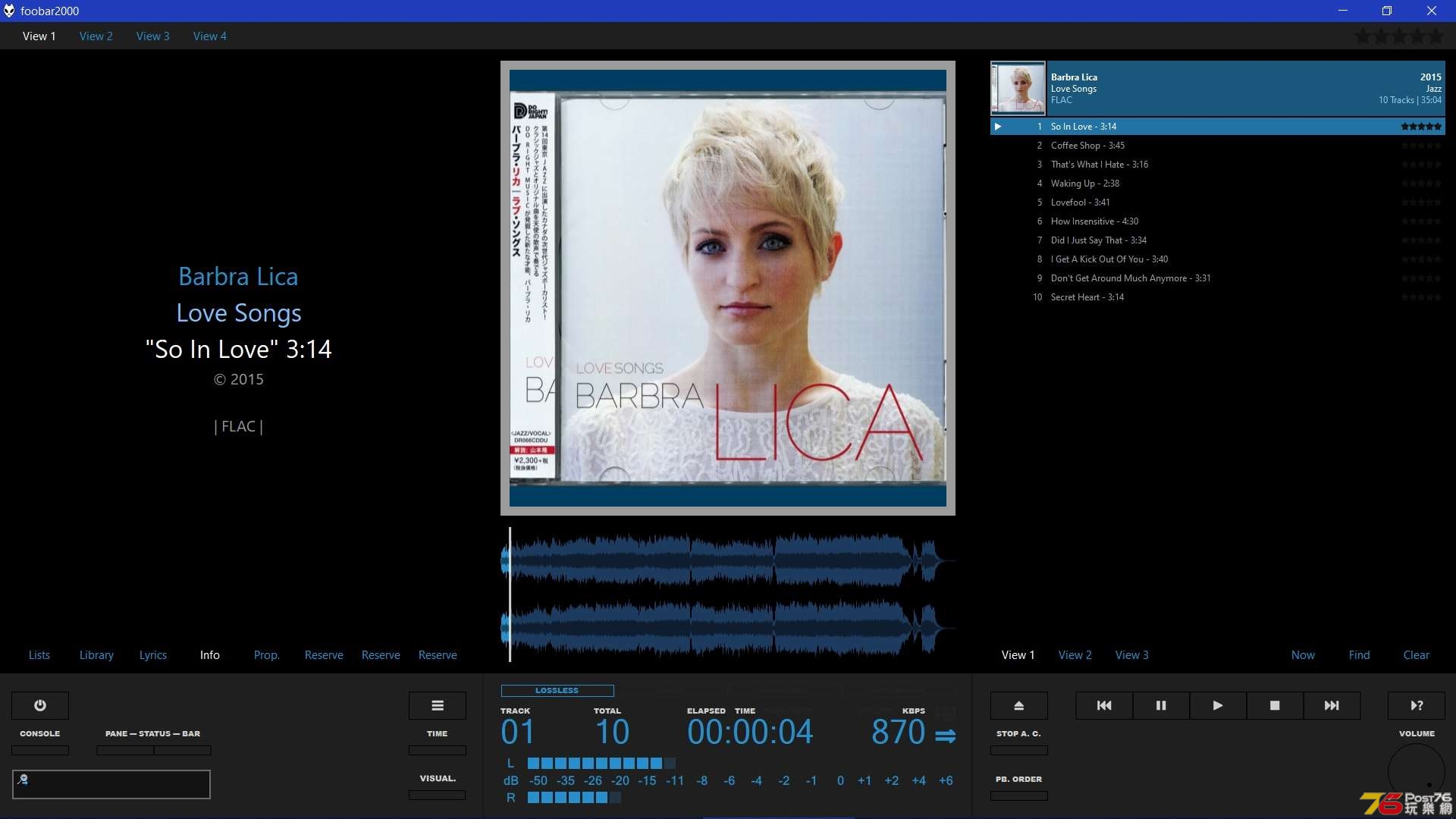Skip to the previous track

[1104, 705]
